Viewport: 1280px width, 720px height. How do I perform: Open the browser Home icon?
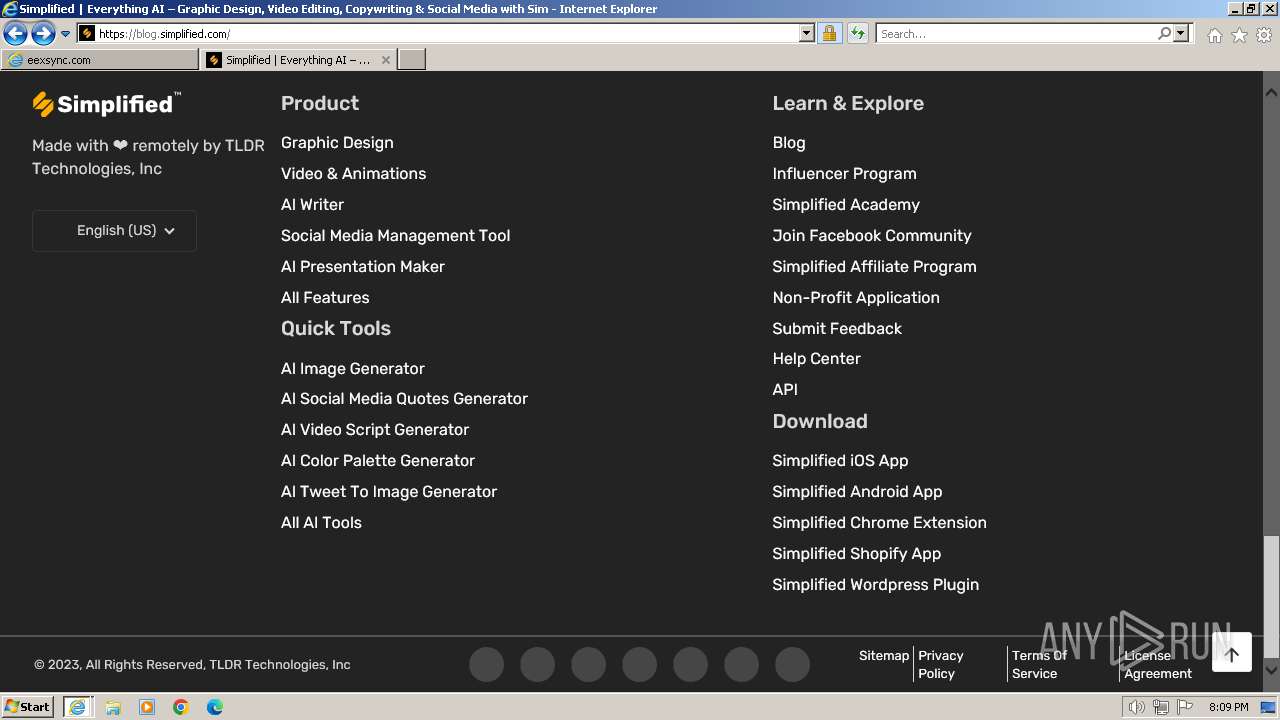[x=1214, y=35]
